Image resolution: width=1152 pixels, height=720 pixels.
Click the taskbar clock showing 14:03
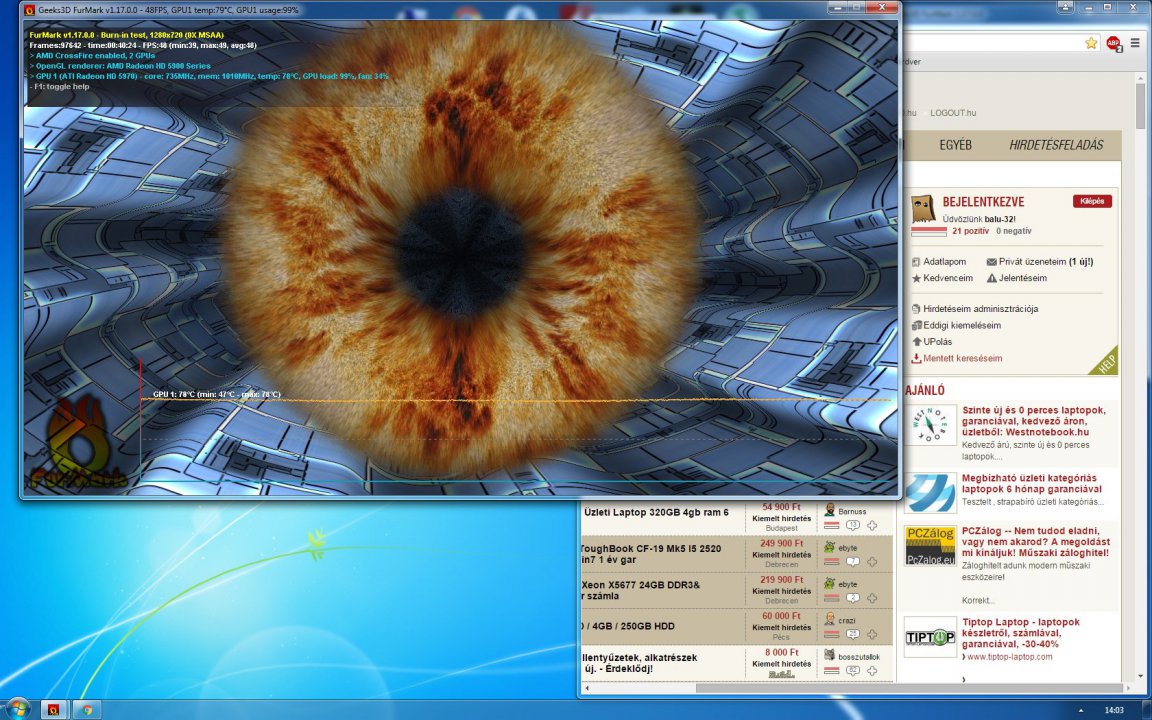(1114, 710)
